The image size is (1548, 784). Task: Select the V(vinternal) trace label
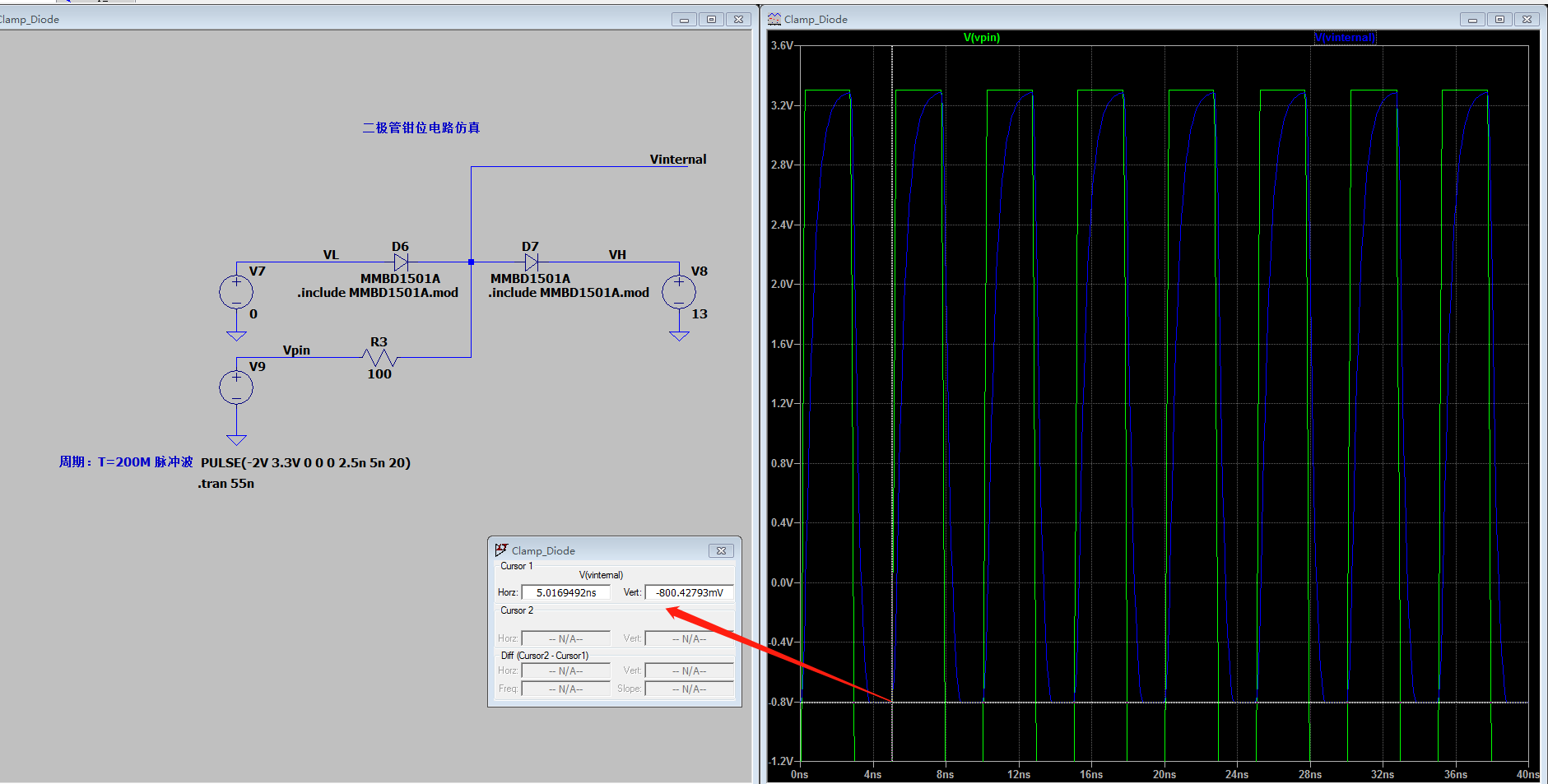(1345, 37)
